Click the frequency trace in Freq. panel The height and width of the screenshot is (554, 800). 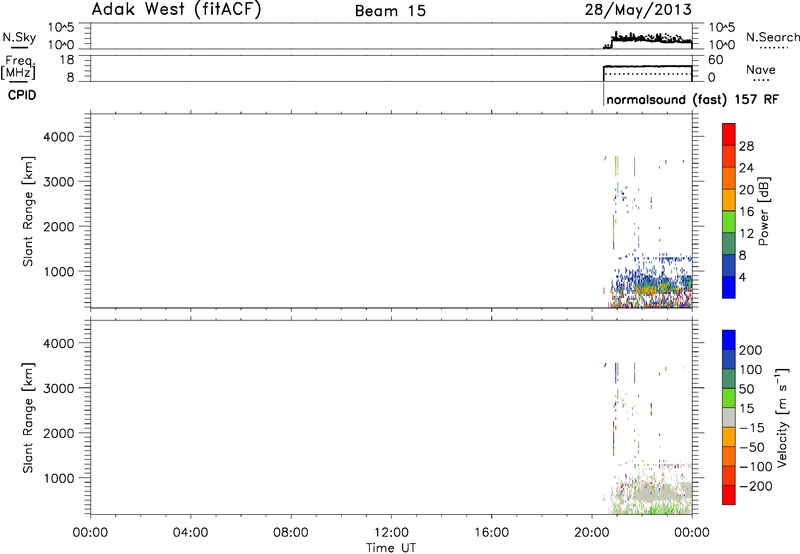[x=647, y=66]
